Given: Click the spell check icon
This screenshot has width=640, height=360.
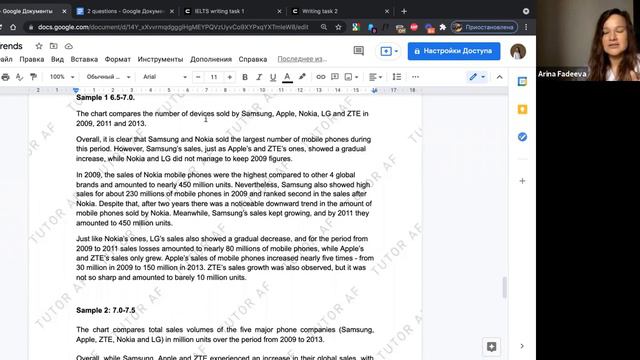Looking at the screenshot, I should [x=19, y=77].
